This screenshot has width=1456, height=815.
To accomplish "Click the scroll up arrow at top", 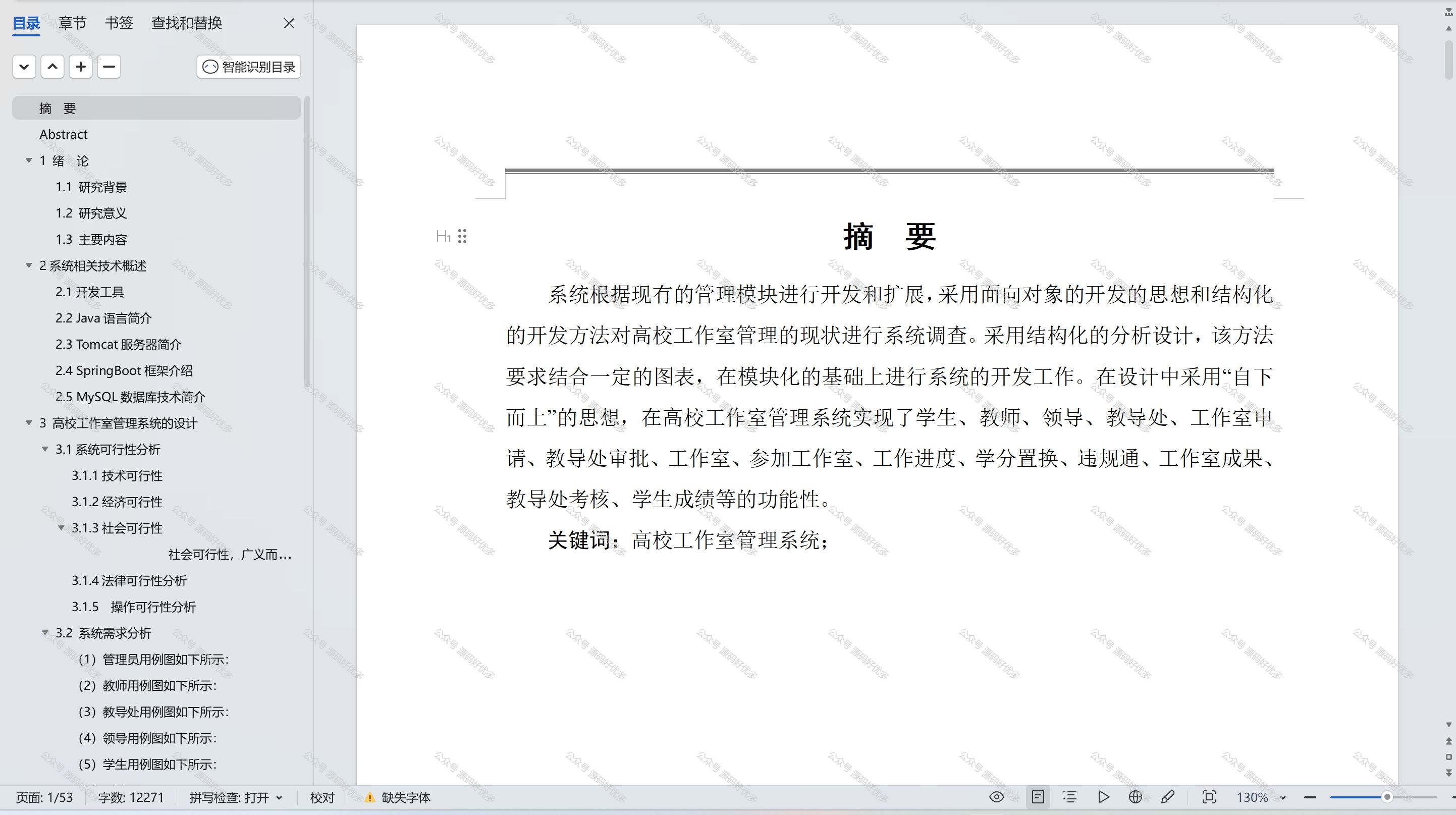I will coord(1448,28).
